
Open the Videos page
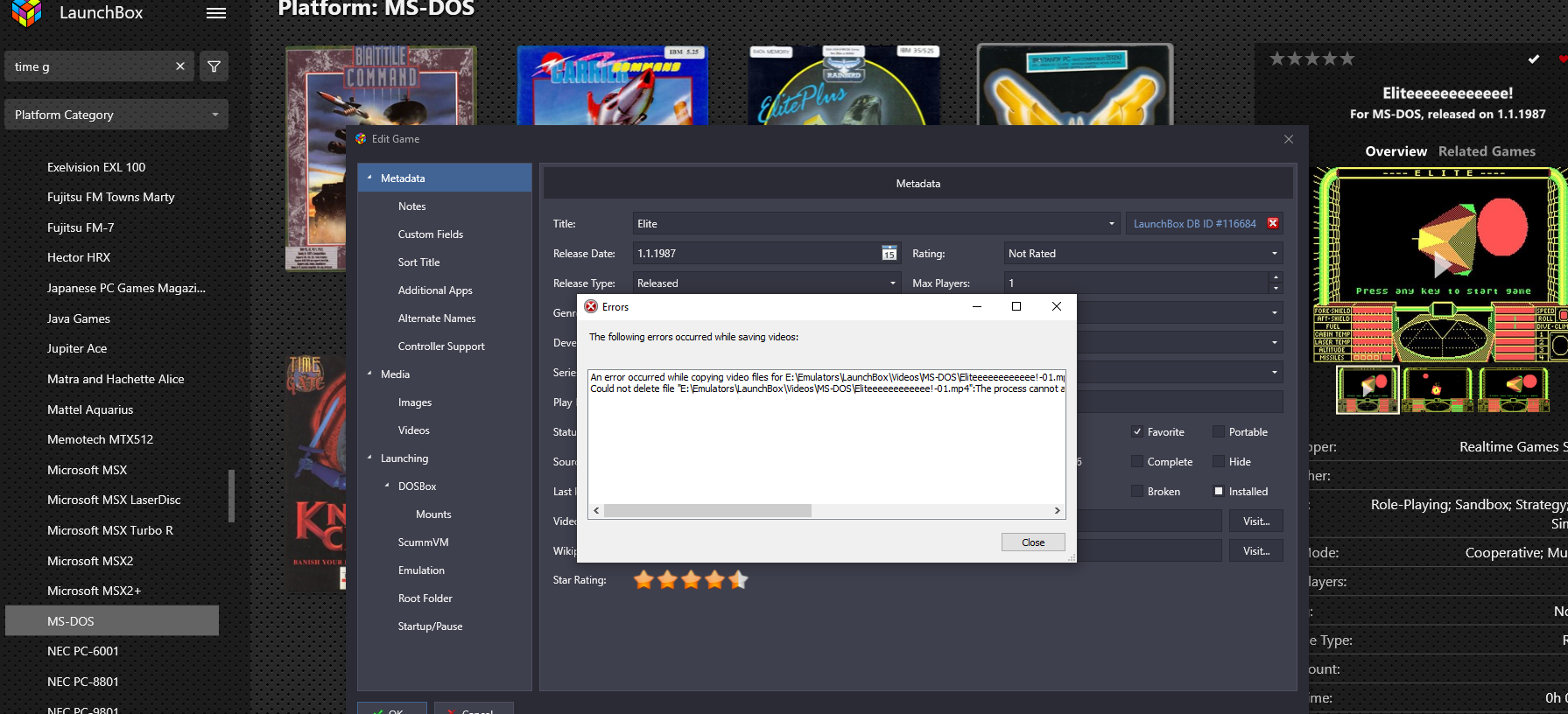click(413, 430)
